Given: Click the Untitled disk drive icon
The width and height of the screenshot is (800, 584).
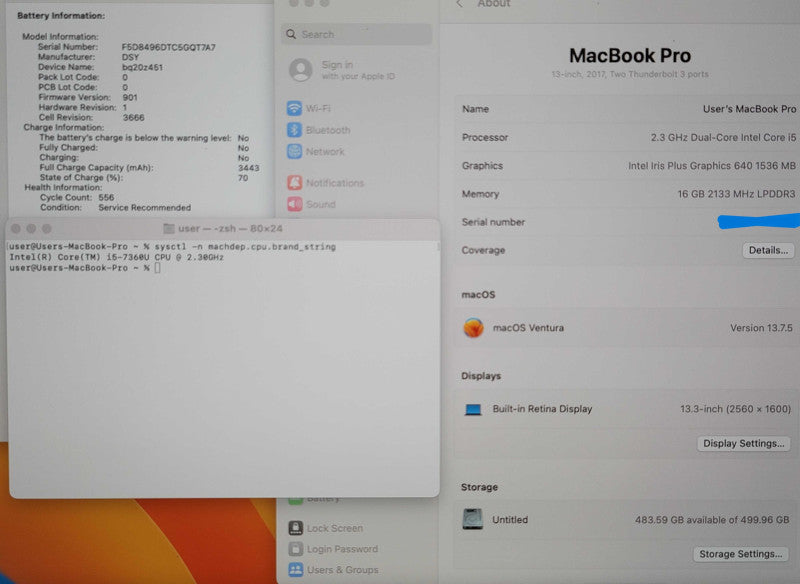Looking at the screenshot, I should point(472,519).
